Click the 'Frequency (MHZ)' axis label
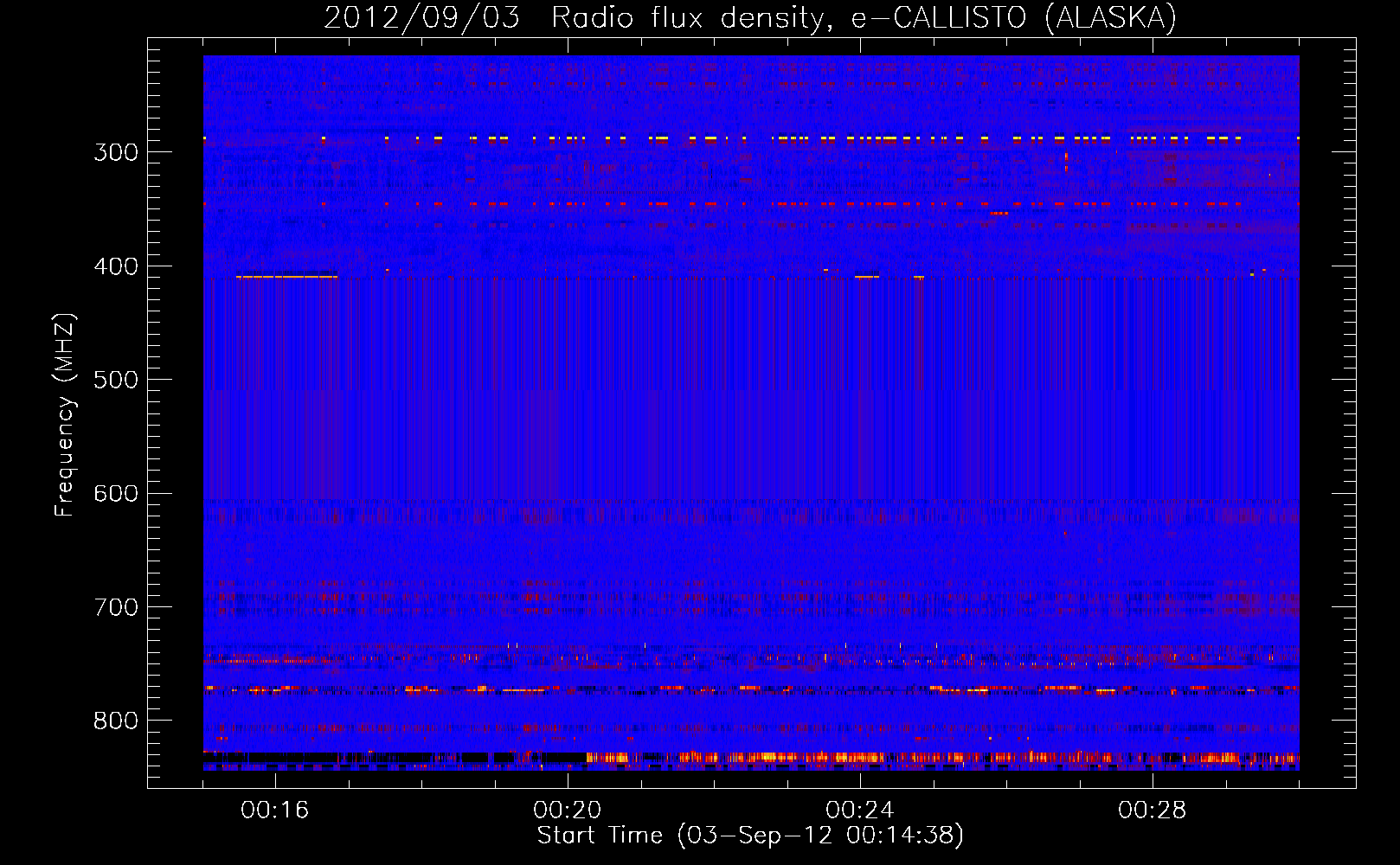This screenshot has width=1400, height=865. (x=65, y=415)
